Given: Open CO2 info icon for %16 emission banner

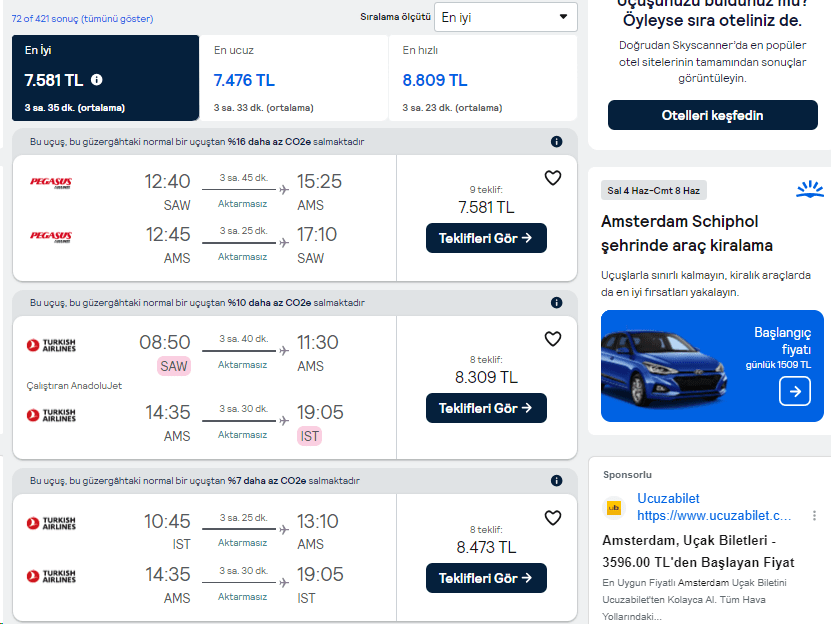Looking at the screenshot, I should [557, 142].
